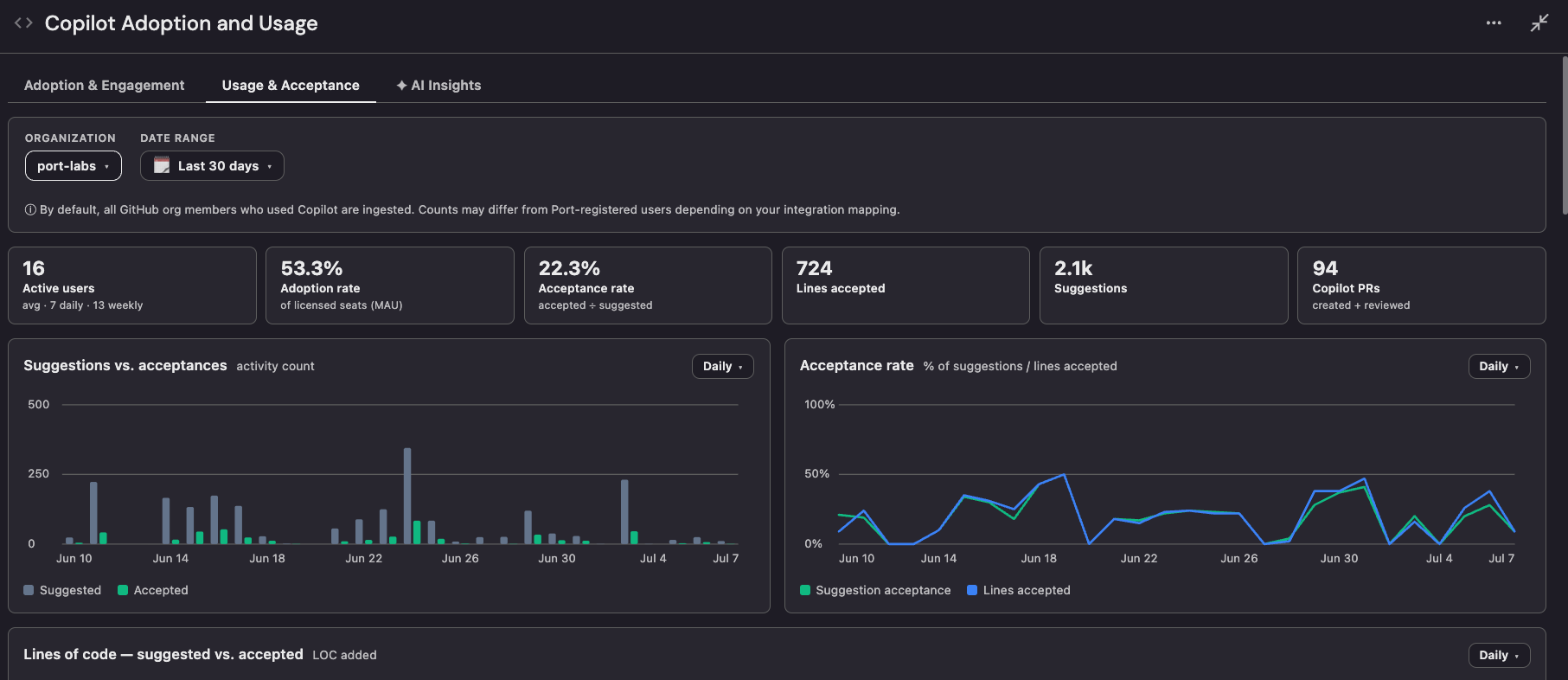Click the 'activity count' subtitle
This screenshot has height=680, width=1568.
click(276, 366)
